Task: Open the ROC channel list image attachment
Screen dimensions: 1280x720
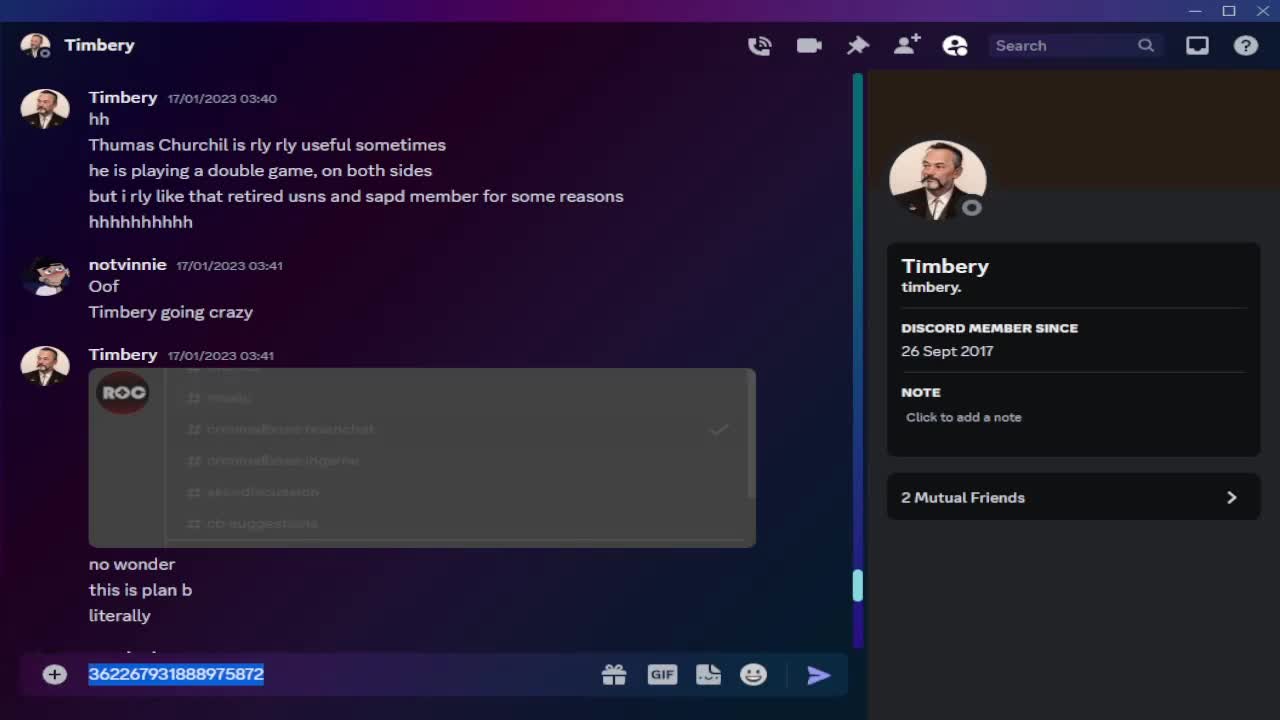Action: tap(422, 457)
